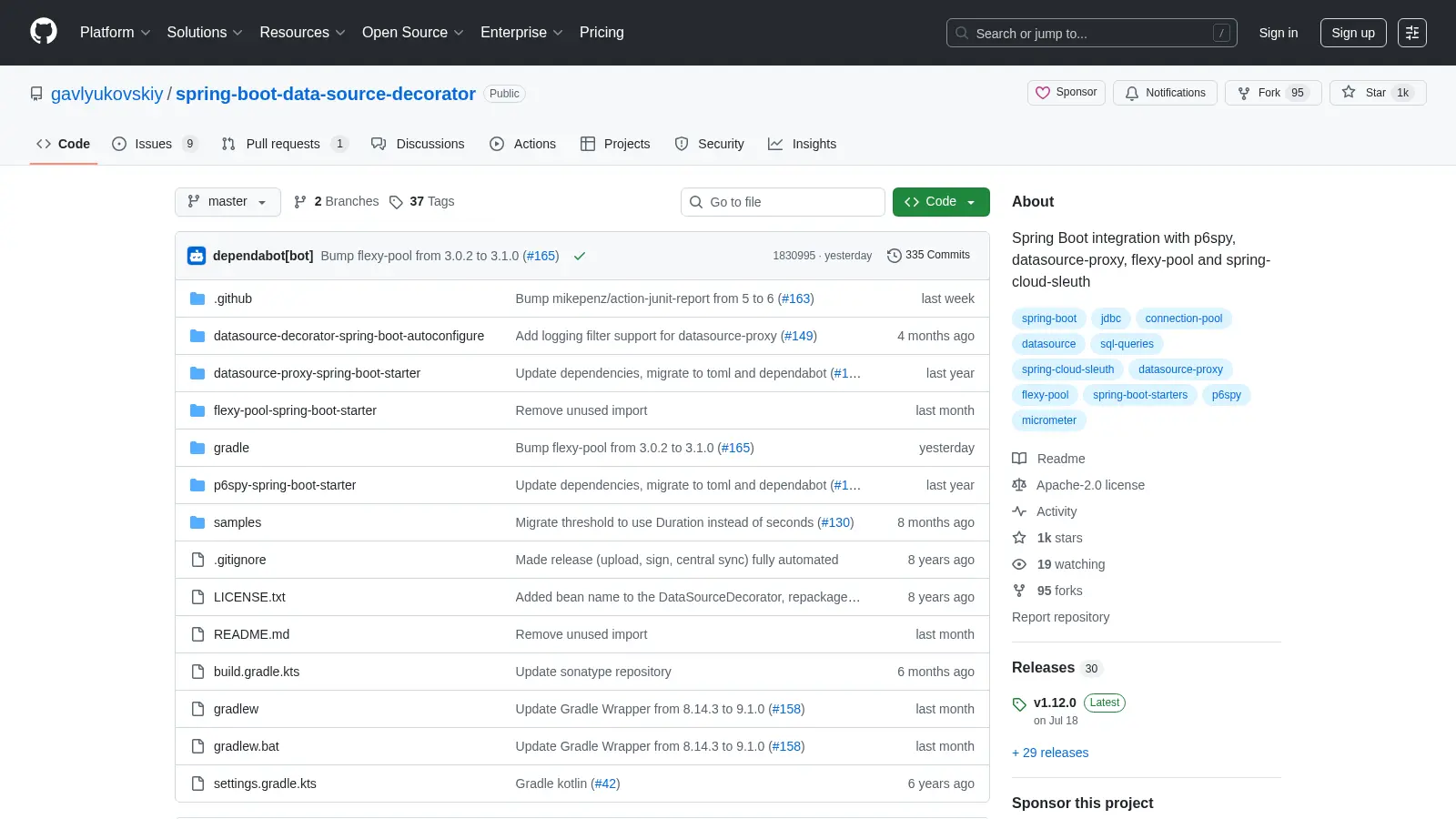Image resolution: width=1456 pixels, height=819 pixels.
Task: Click the spring-boot topic tag
Action: point(1048,318)
